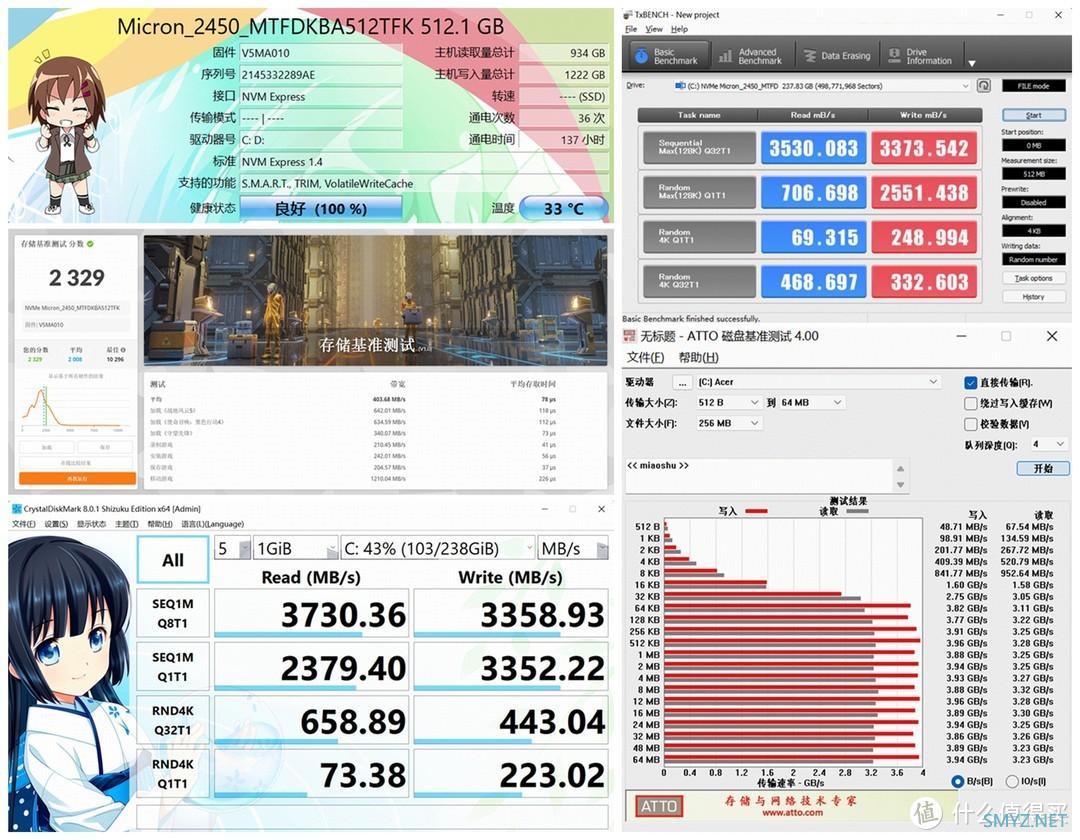Click the Random 4K Q32T1 task button
The image size is (1080, 840).
coord(698,282)
